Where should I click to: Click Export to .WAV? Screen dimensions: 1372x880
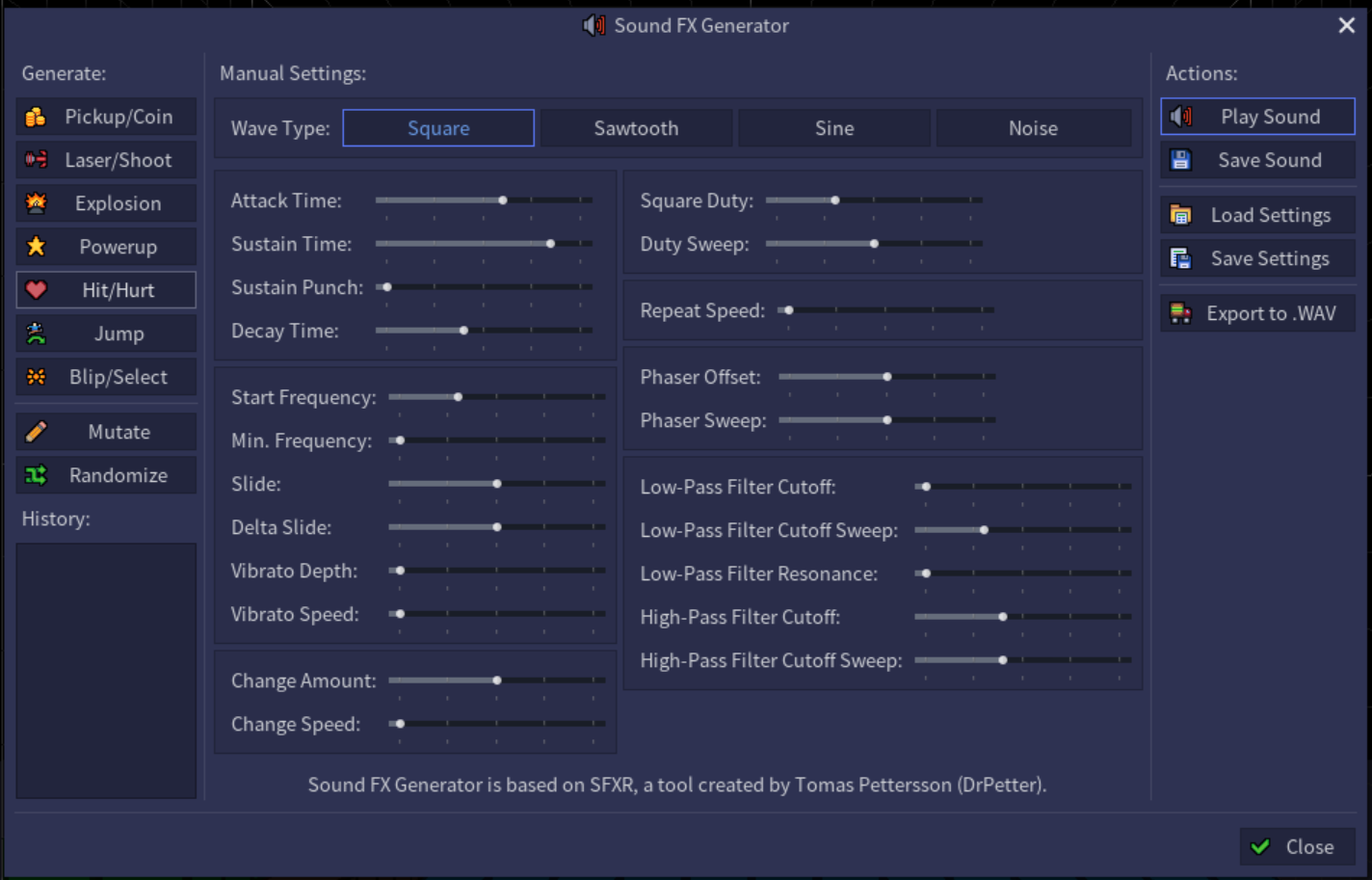coord(1257,313)
